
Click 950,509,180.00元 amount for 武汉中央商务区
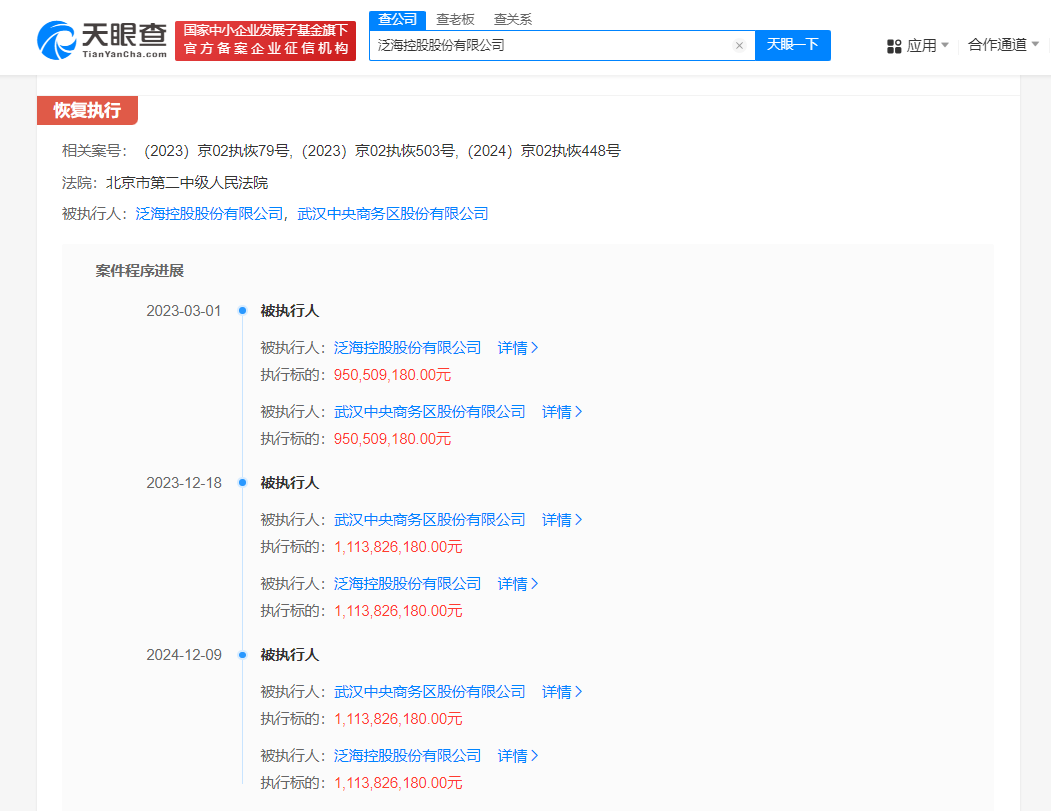[392, 439]
